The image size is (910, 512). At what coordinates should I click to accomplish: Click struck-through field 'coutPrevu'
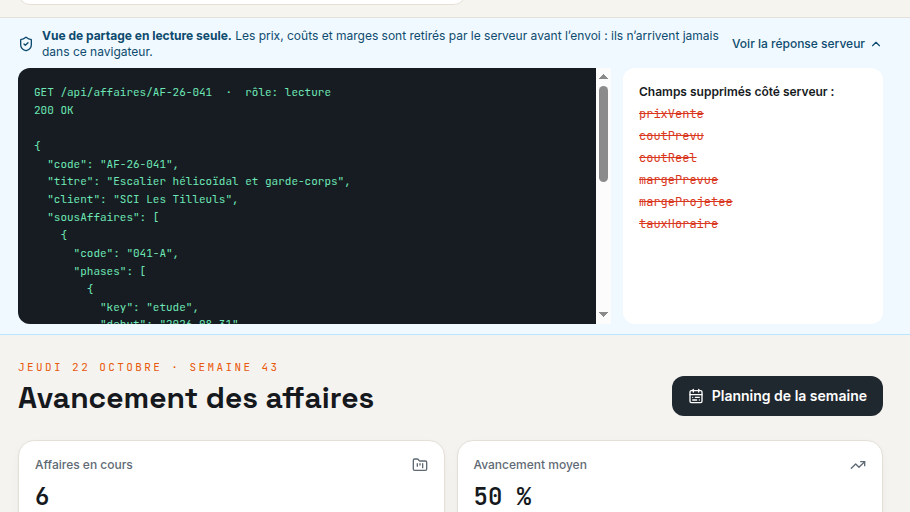671,136
